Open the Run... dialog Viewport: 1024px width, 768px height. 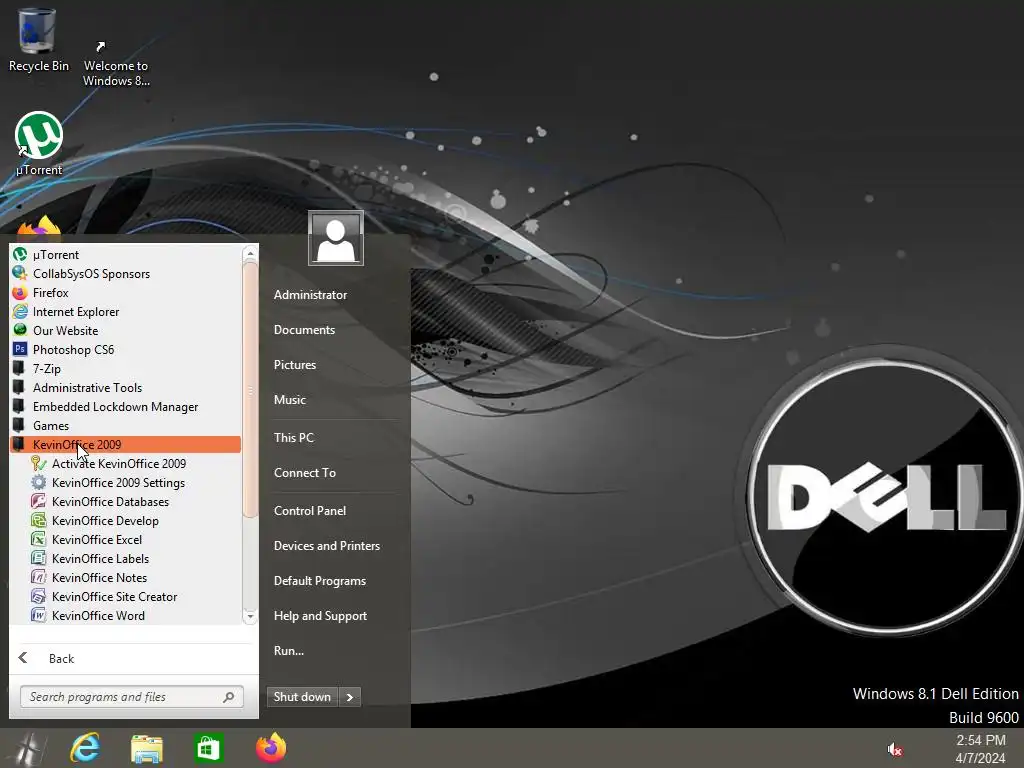pyautogui.click(x=289, y=650)
